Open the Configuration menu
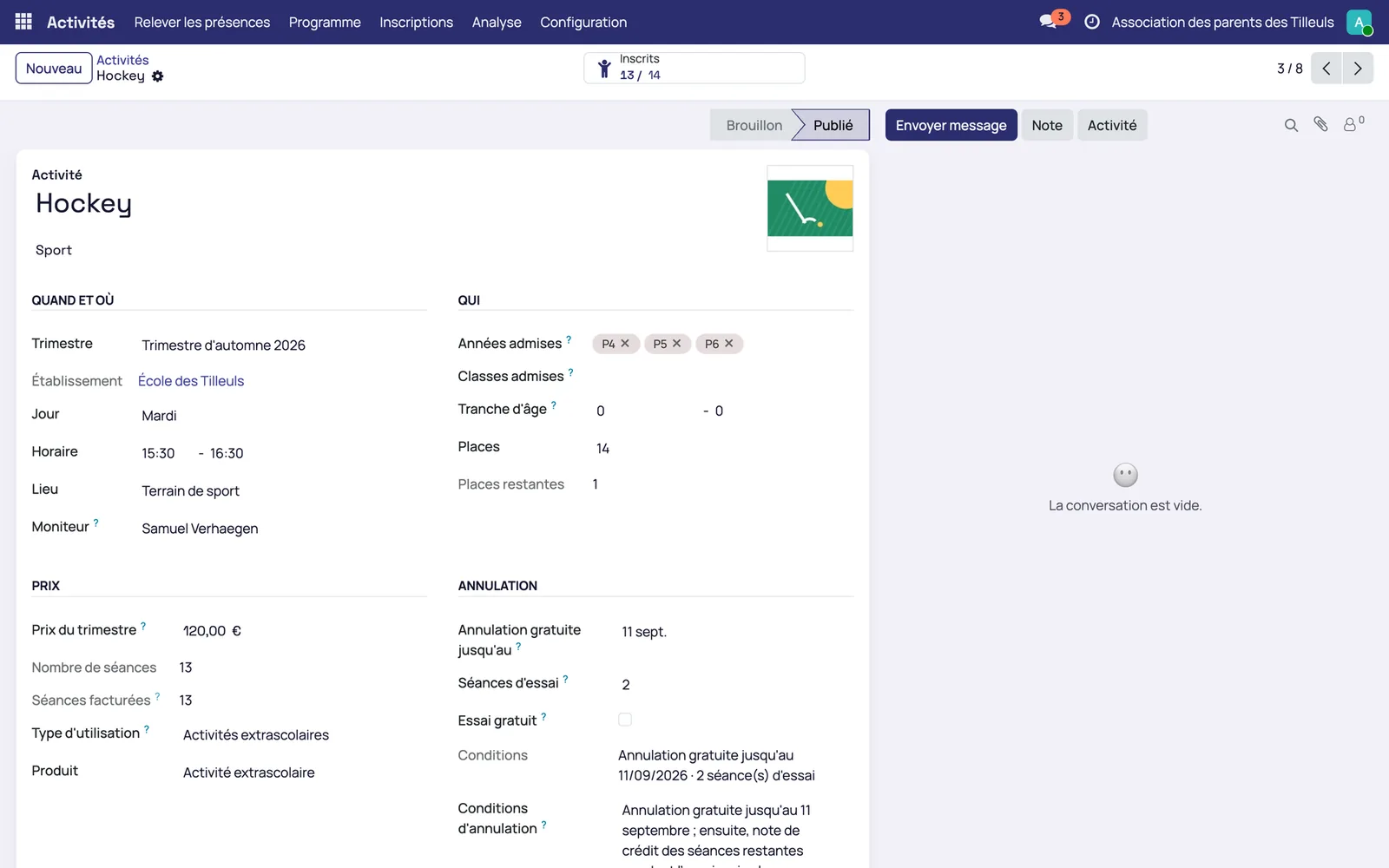This screenshot has height=868, width=1389. click(583, 22)
